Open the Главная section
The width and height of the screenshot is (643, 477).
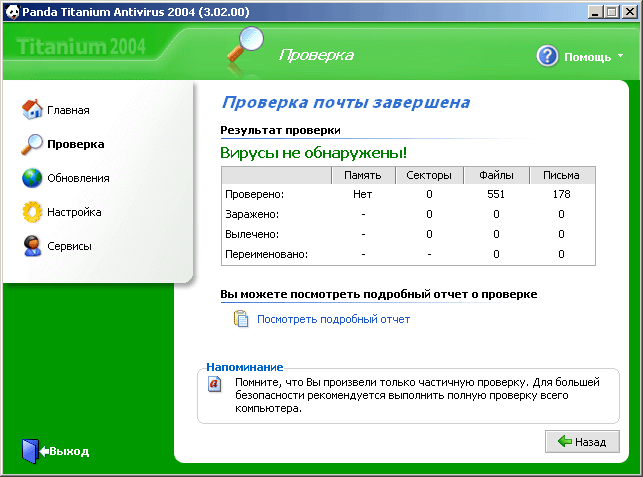[x=68, y=110]
